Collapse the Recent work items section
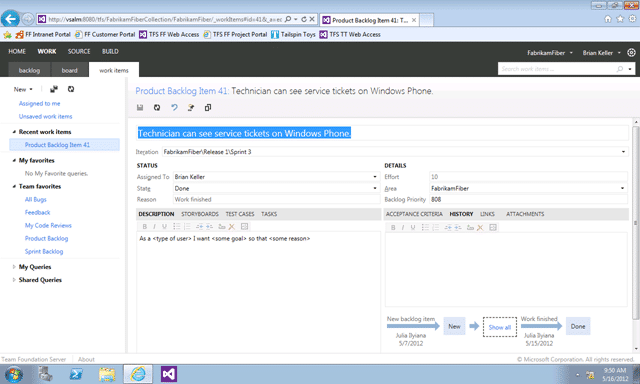The image size is (640, 384). coord(14,132)
